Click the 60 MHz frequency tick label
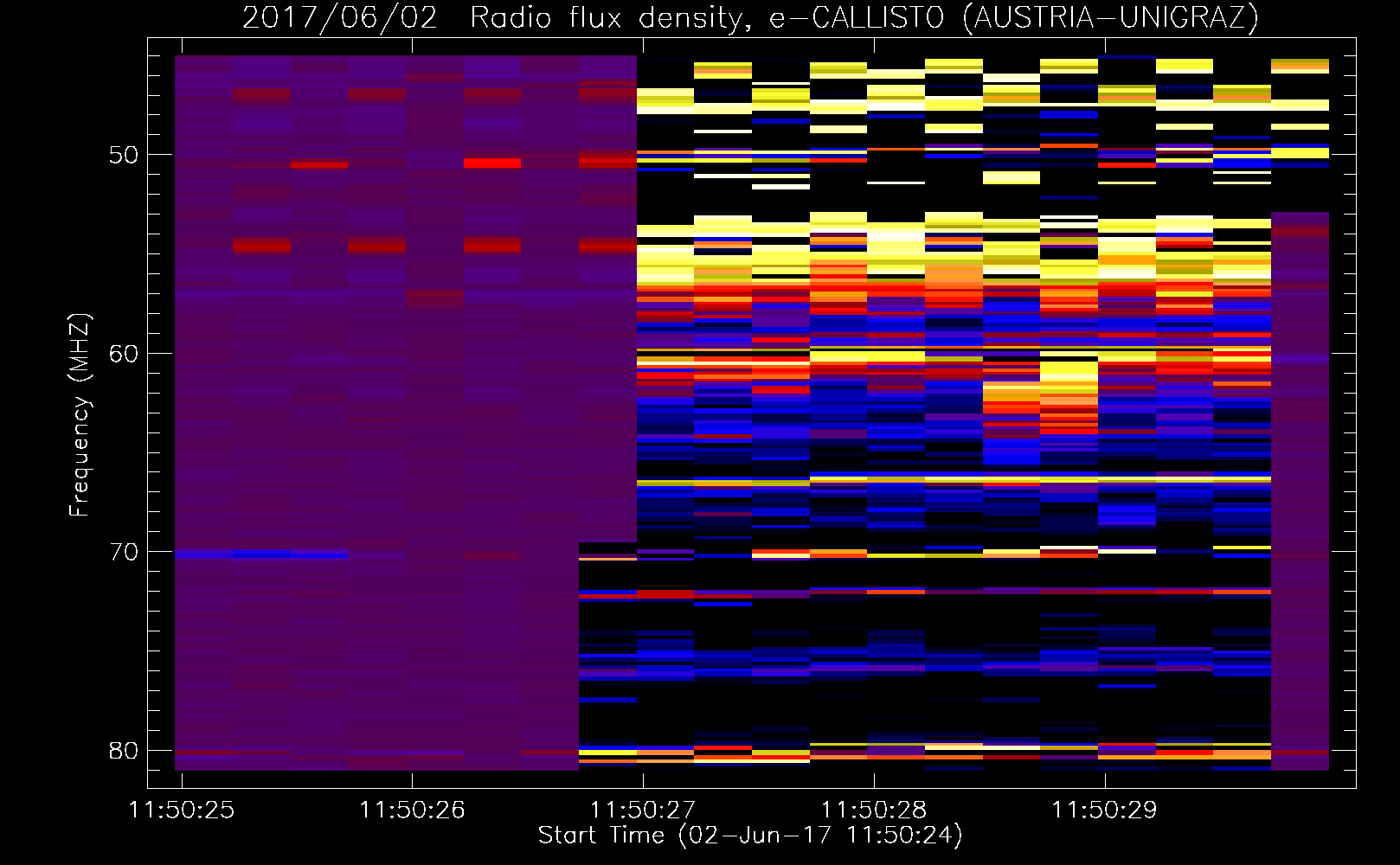 124,354
